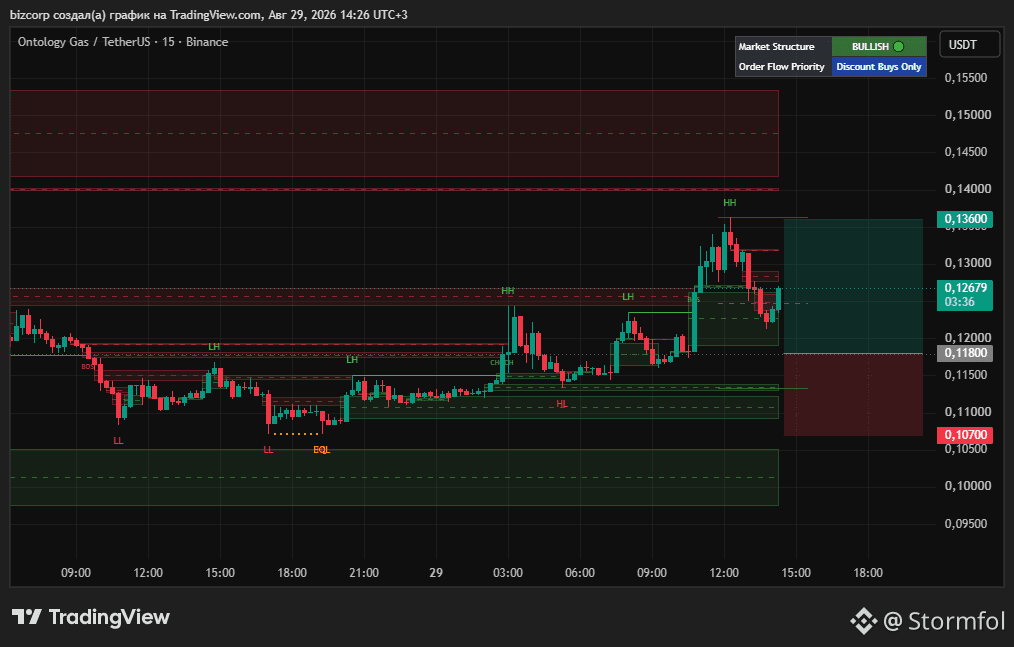
Task: Click the red 0,10700 stop-loss price label
Action: pyautogui.click(x=965, y=435)
